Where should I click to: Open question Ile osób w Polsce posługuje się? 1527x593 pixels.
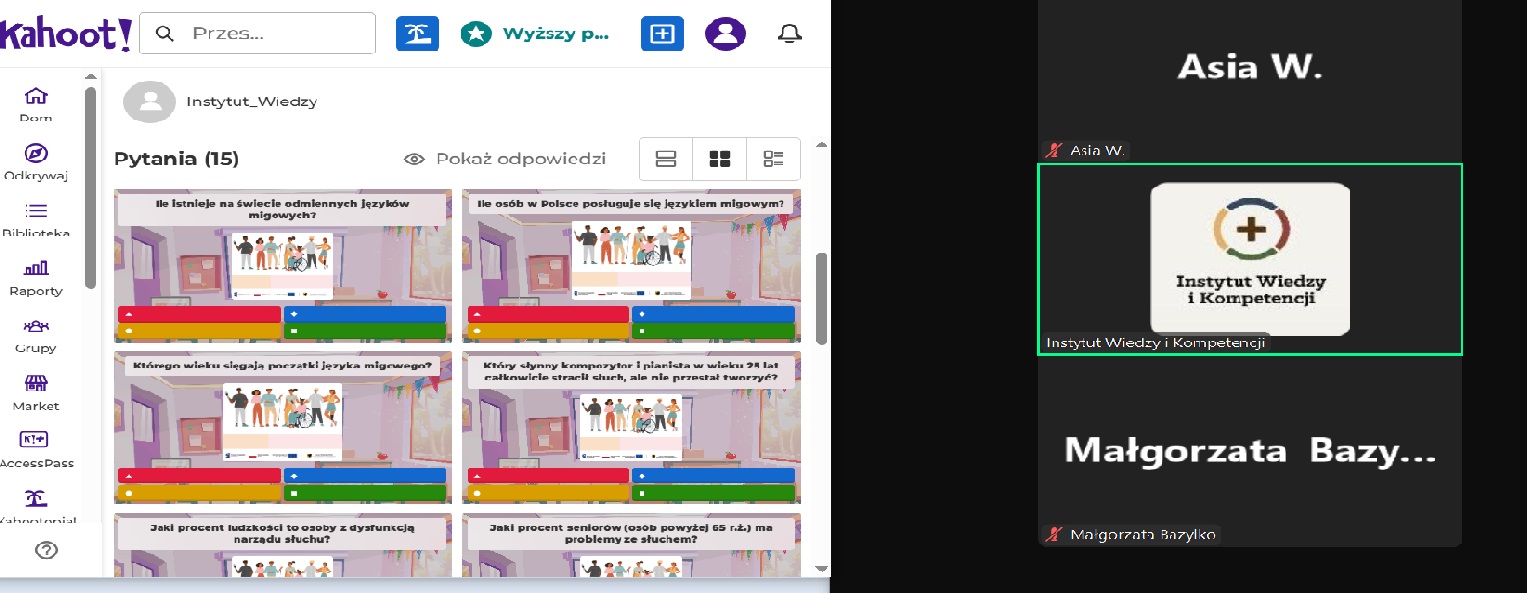tap(629, 265)
